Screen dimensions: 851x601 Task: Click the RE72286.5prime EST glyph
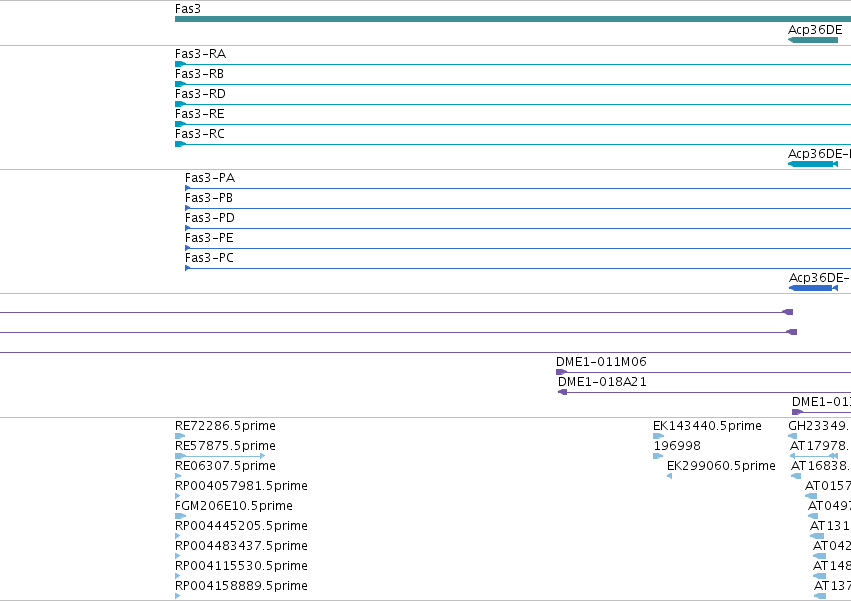(x=180, y=436)
